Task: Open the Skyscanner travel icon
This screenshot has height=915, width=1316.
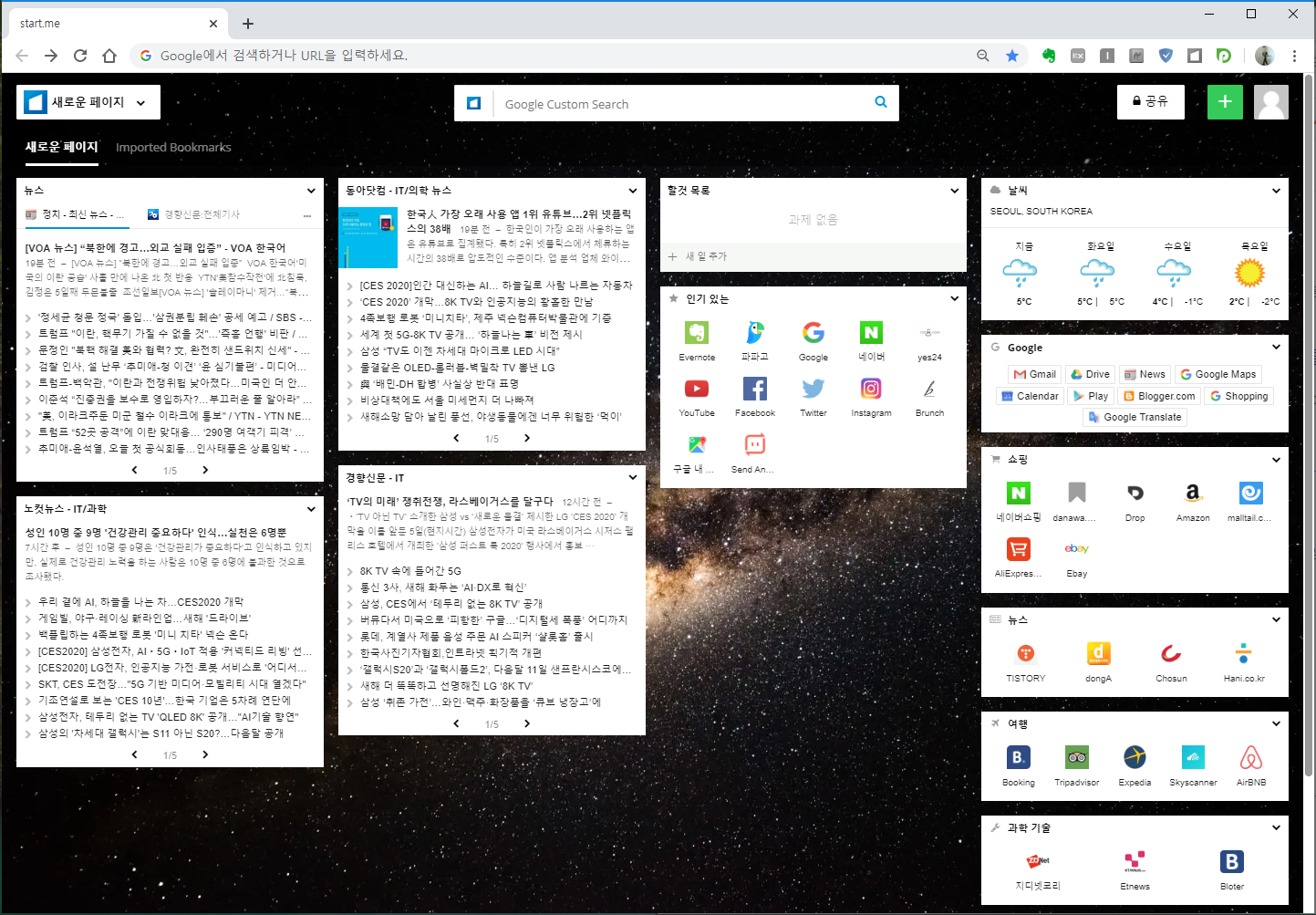Action: [x=1193, y=757]
